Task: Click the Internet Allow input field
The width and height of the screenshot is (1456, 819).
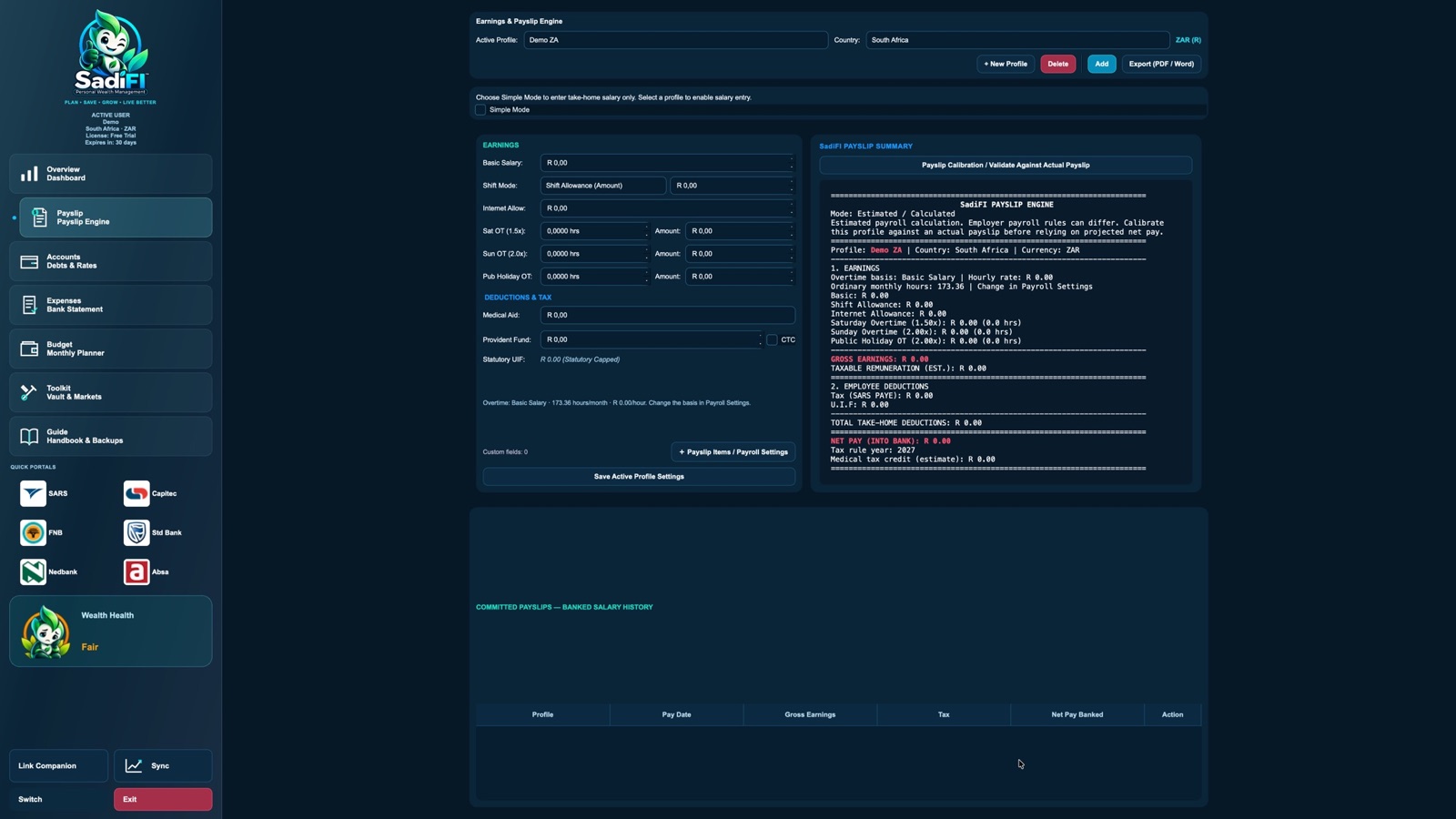Action: [x=667, y=208]
